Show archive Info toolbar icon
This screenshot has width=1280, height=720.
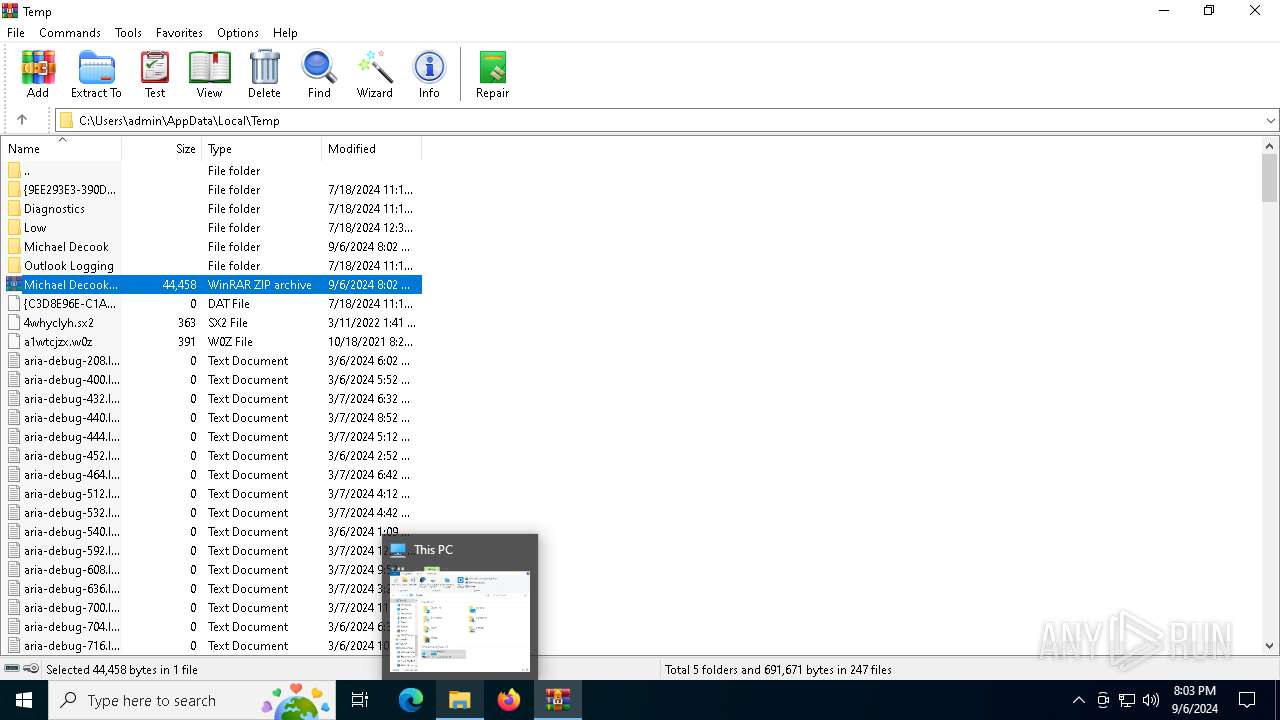coord(429,74)
